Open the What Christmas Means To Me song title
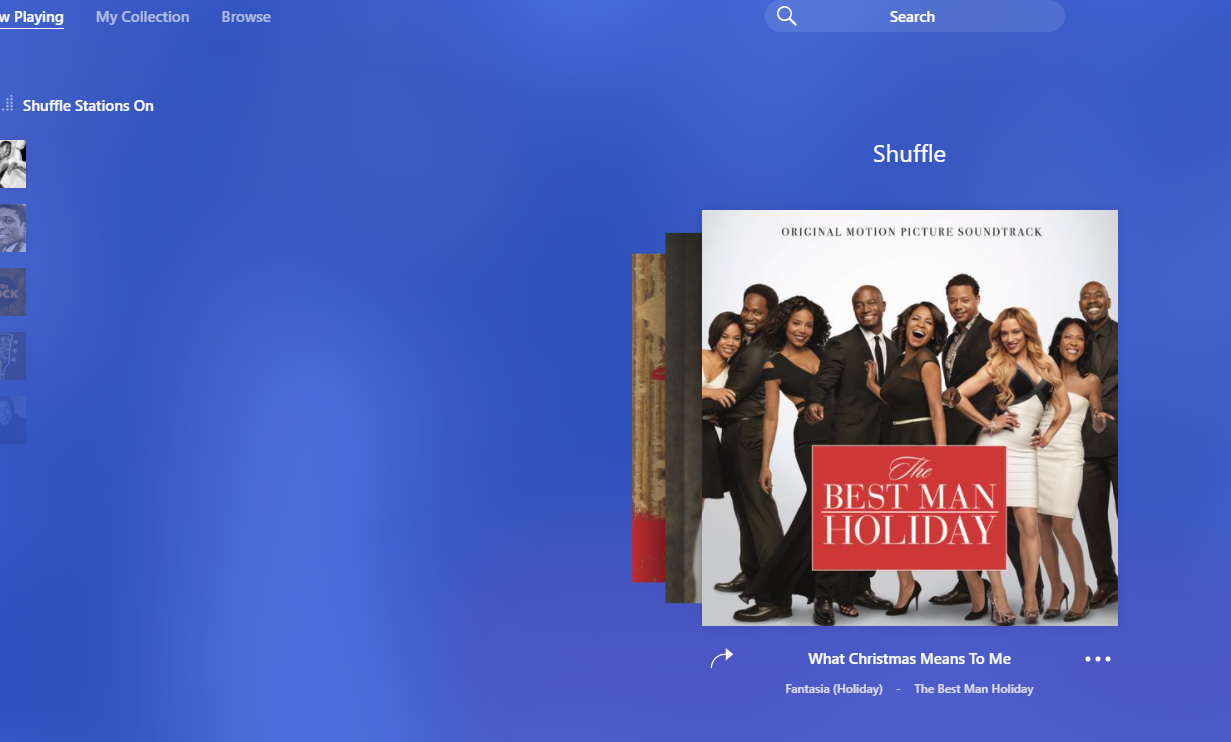The width and height of the screenshot is (1231, 742). tap(909, 659)
